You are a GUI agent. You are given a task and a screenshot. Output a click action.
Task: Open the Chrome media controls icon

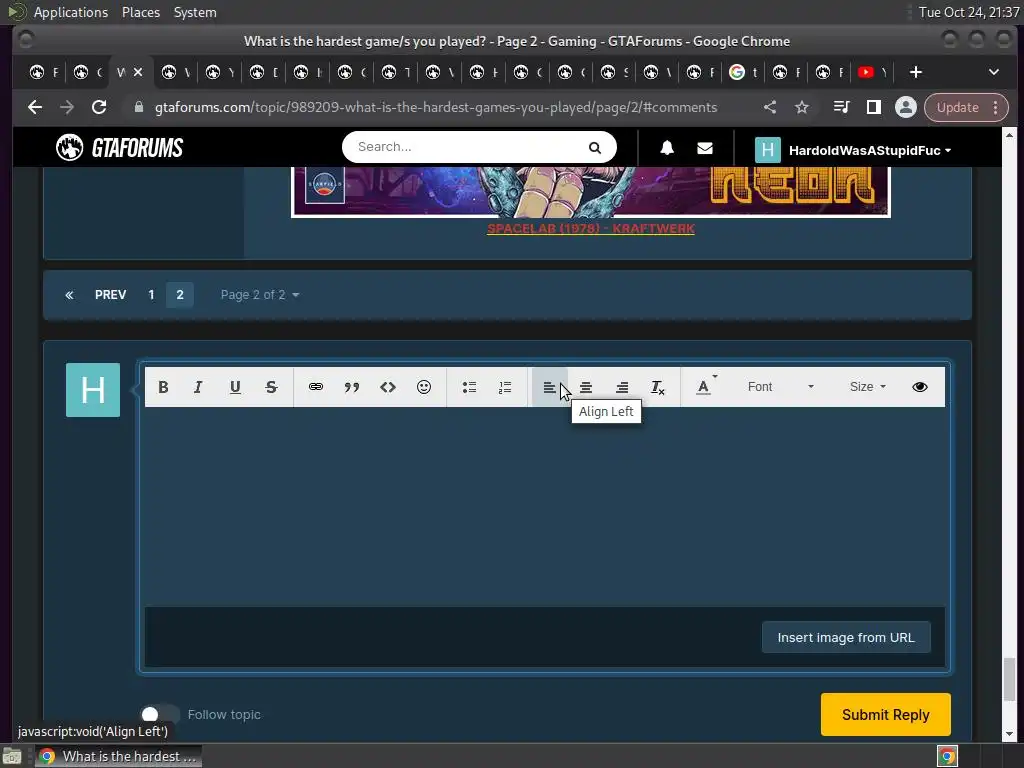pyautogui.click(x=841, y=107)
